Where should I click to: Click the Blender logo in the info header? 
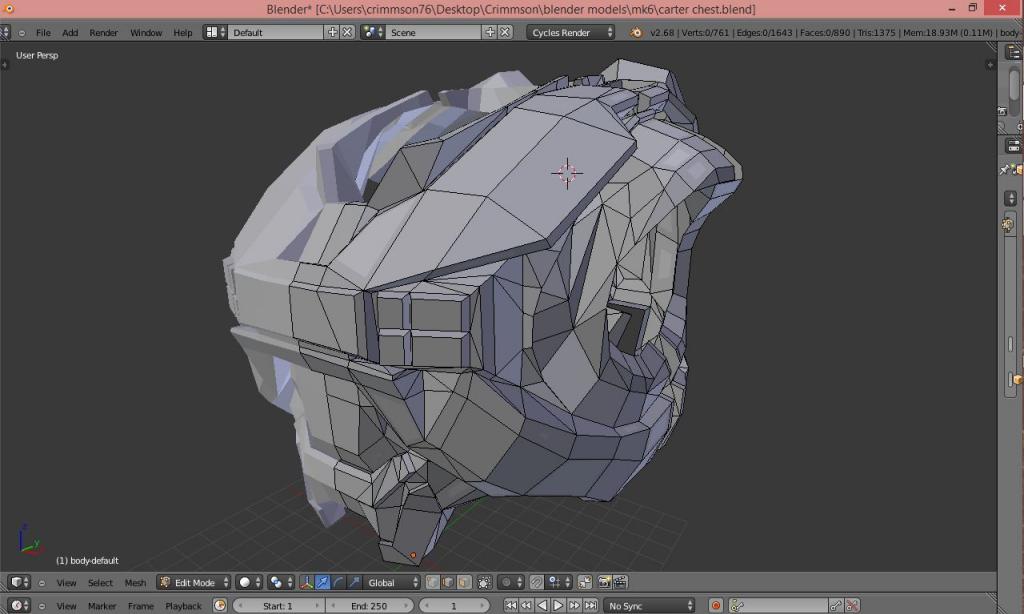635,32
